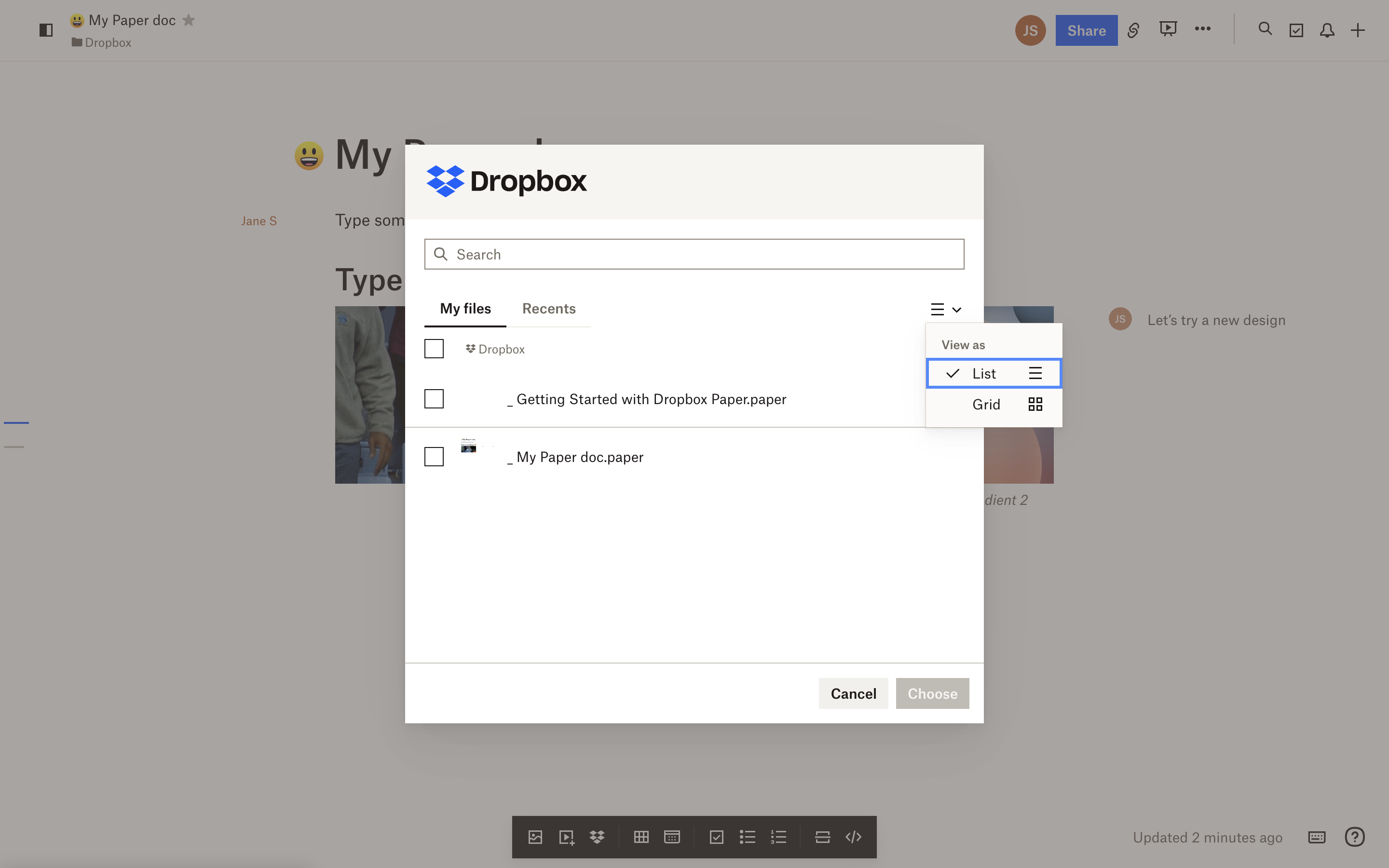Copy link using the chain icon
Image resolution: width=1389 pixels, height=868 pixels.
1133,30
